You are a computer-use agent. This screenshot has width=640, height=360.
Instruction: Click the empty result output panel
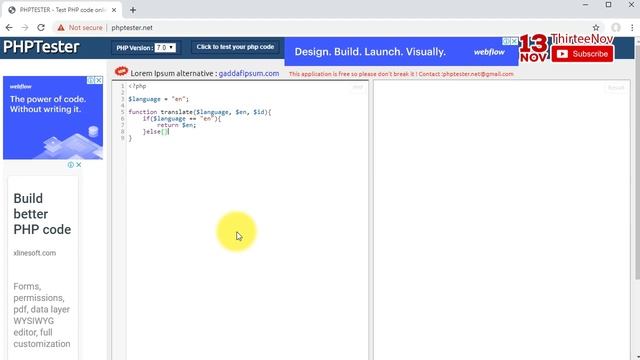coord(502,220)
